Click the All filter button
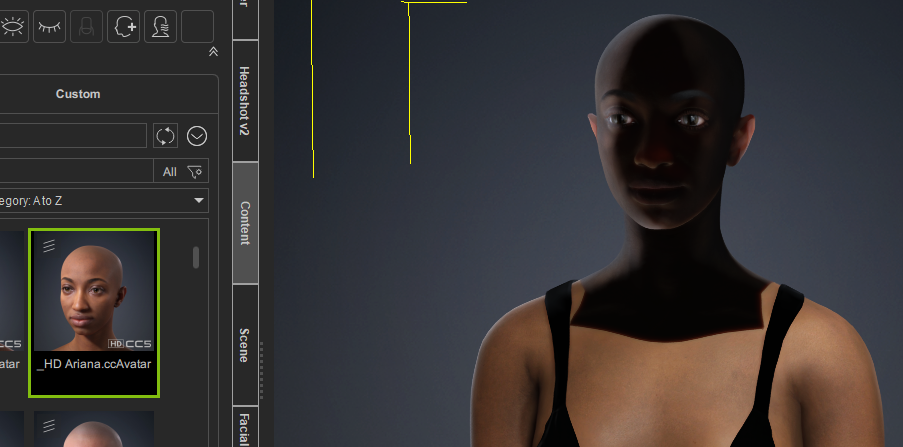Viewport: 903px width, 447px height. (170, 172)
